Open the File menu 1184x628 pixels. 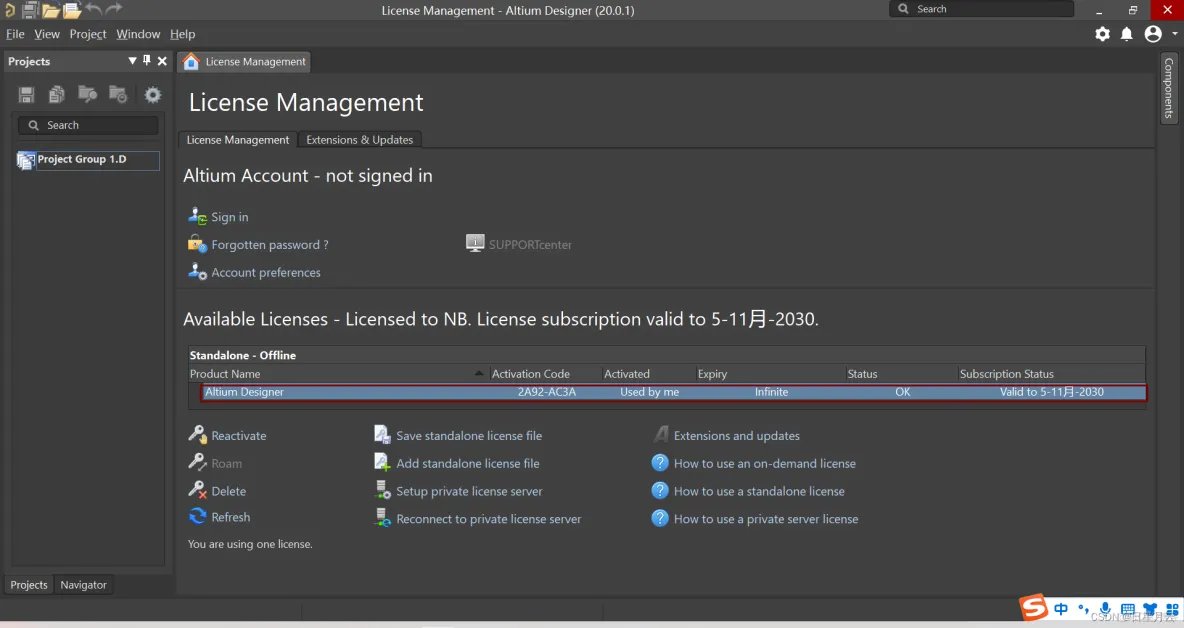[x=15, y=34]
